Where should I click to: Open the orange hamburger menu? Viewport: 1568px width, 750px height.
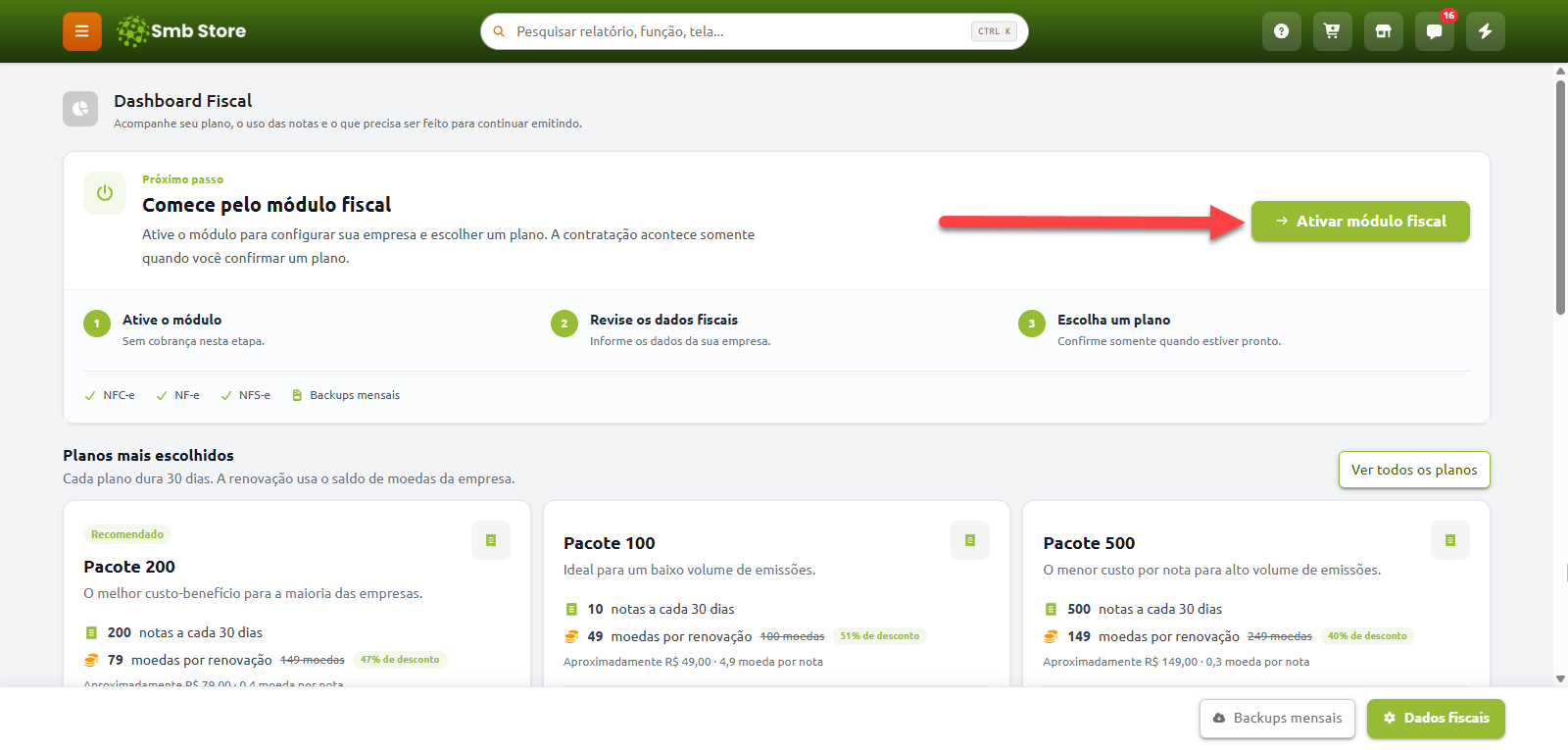82,31
